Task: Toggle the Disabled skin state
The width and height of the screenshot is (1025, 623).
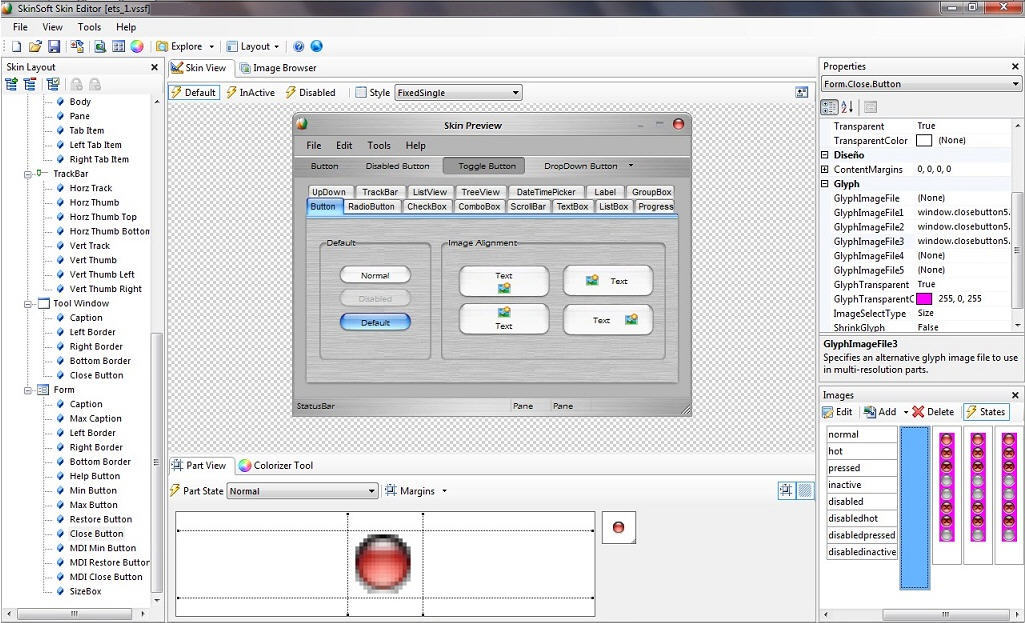Action: [311, 93]
